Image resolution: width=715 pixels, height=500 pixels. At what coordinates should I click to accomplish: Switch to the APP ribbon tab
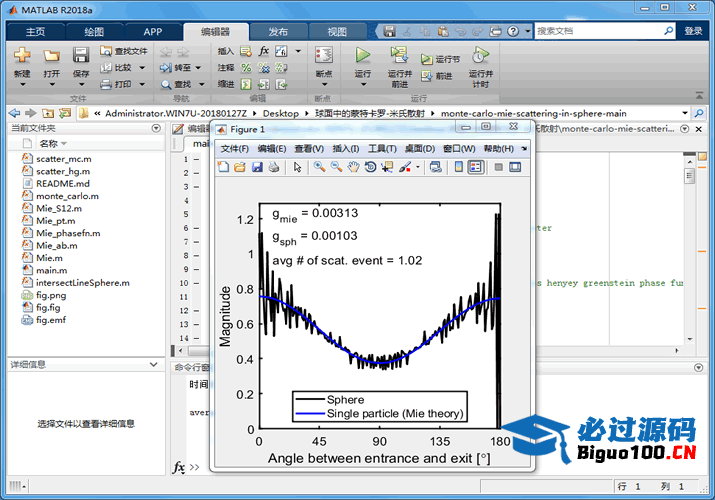pyautogui.click(x=153, y=31)
